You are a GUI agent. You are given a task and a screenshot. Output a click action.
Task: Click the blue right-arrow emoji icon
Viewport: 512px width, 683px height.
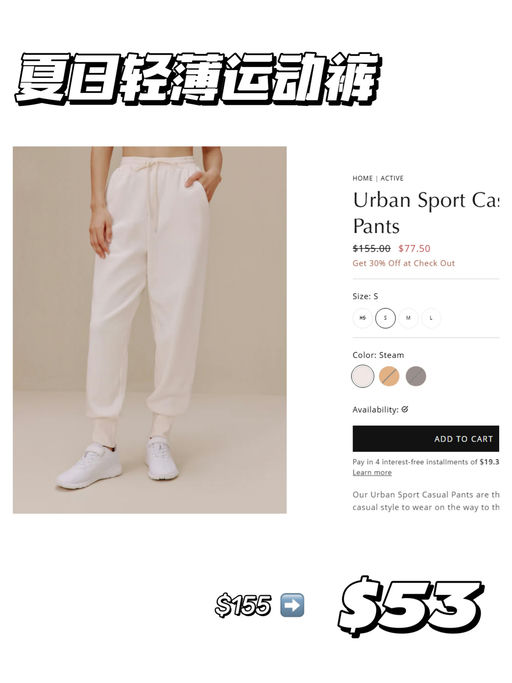tap(292, 605)
